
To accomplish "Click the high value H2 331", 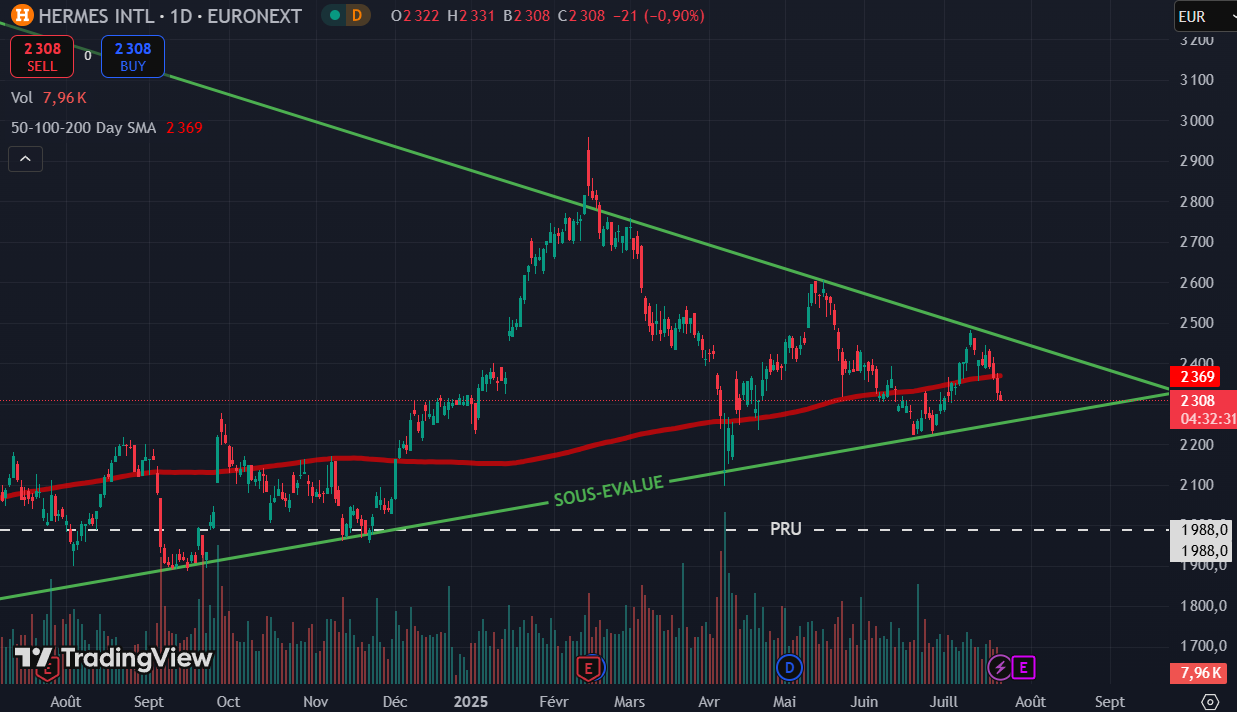I will click(469, 16).
